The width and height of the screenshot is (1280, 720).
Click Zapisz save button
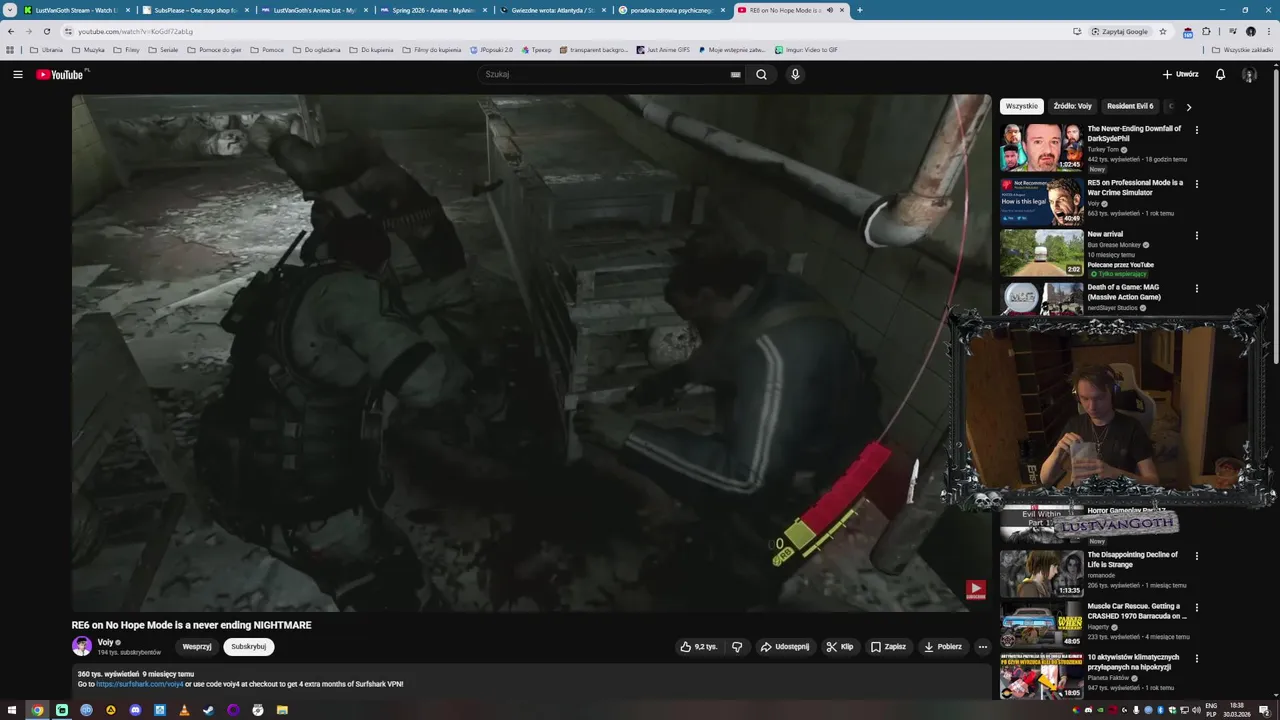[x=888, y=647]
